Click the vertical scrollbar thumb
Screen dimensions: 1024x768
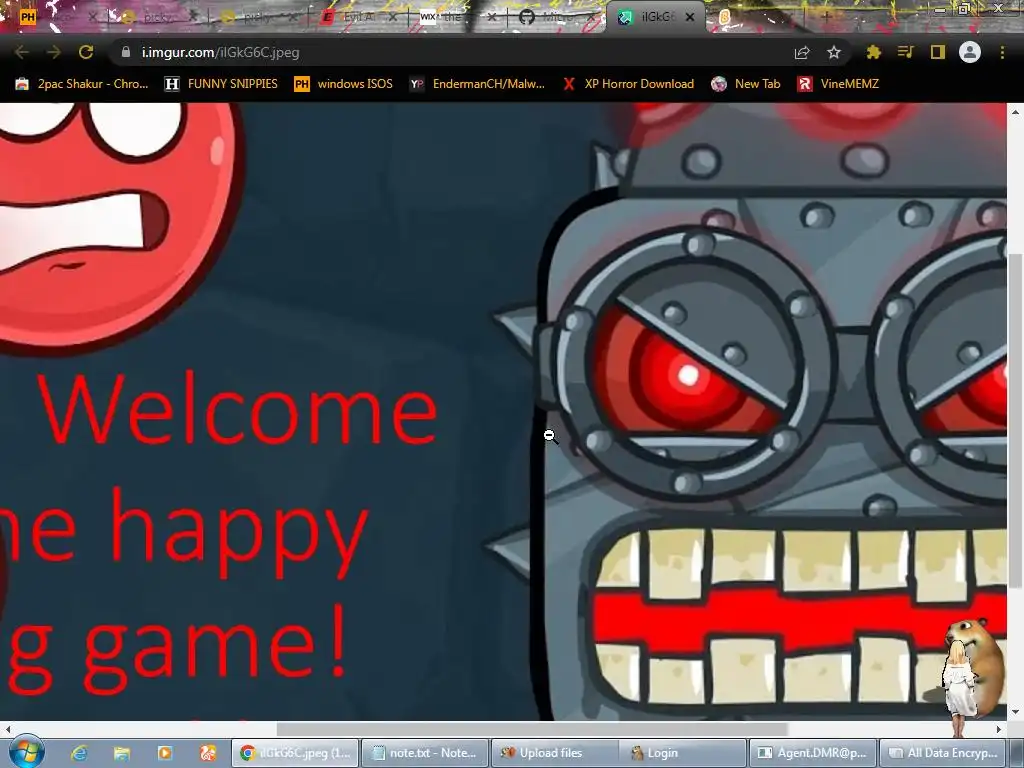pyautogui.click(x=1014, y=421)
